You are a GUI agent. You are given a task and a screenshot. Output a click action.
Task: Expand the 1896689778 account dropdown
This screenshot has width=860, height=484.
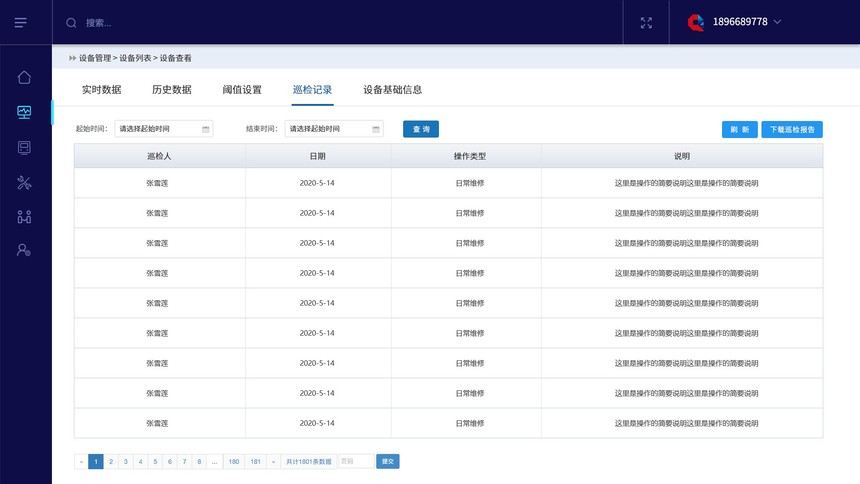[777, 22]
